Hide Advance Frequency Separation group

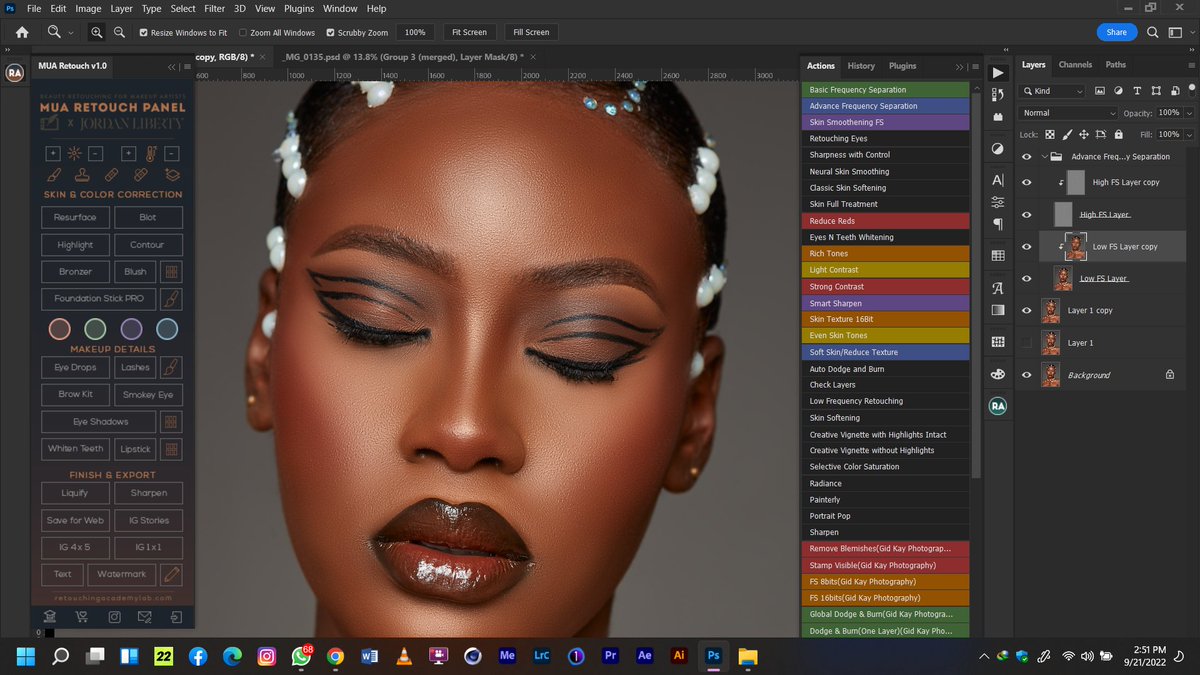tap(1026, 157)
